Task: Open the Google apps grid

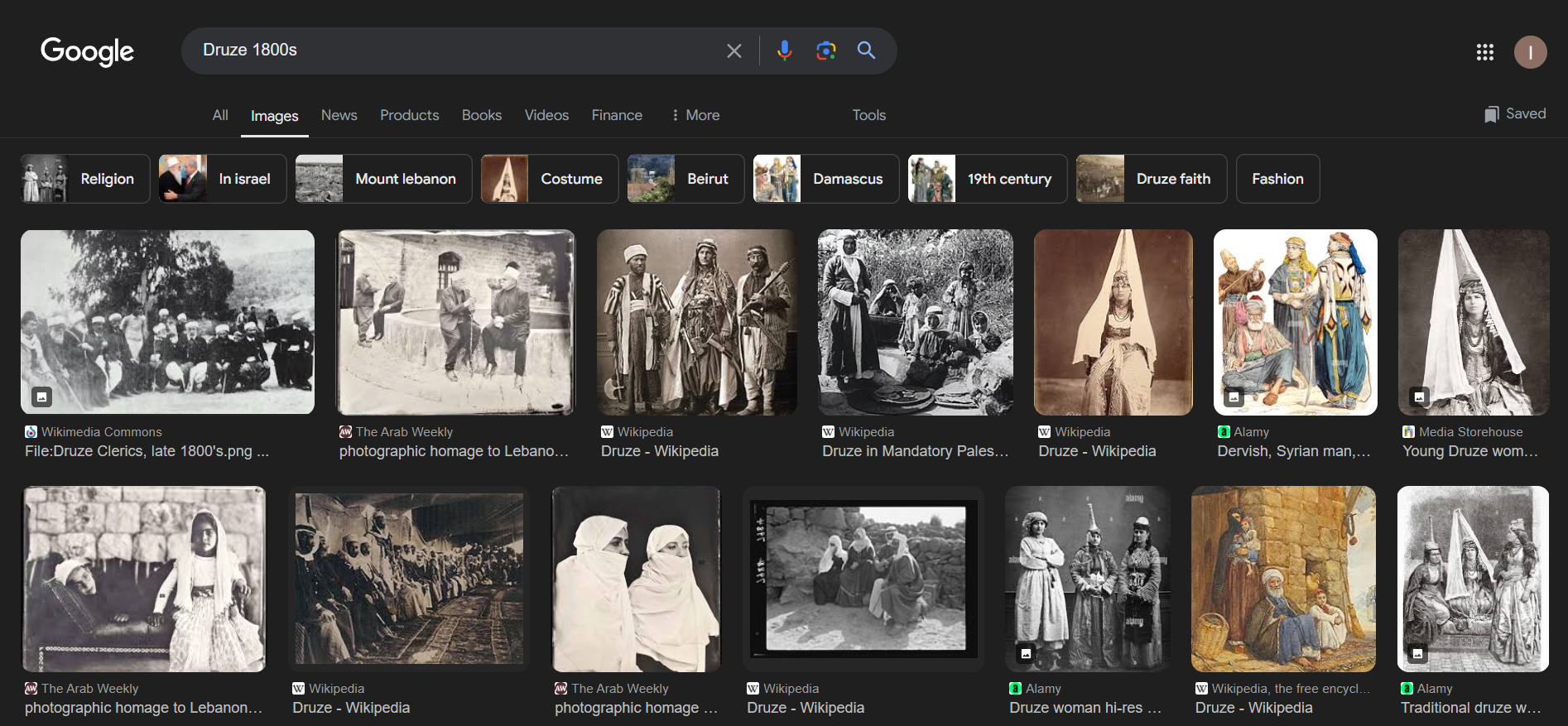Action: 1484,52
